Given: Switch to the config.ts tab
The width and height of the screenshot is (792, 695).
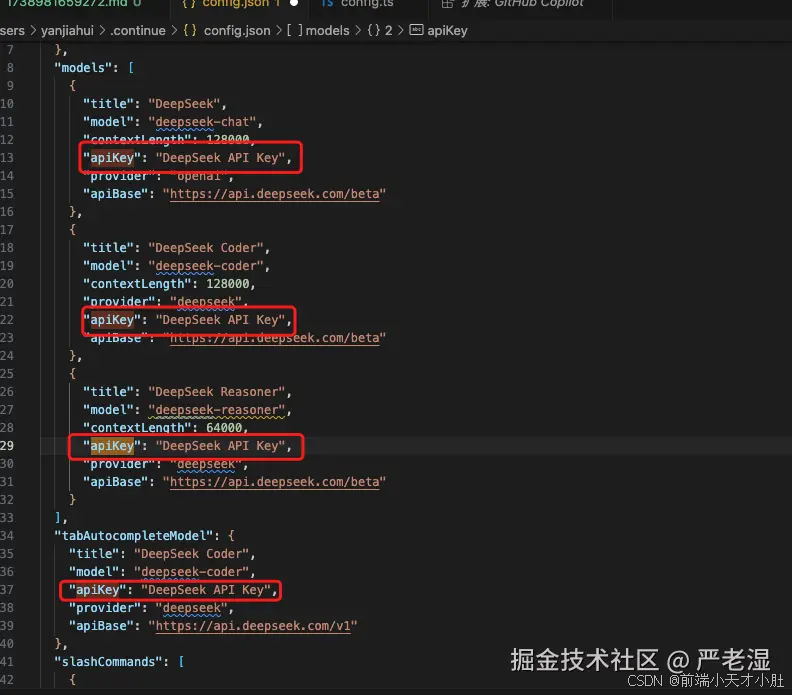Looking at the screenshot, I should pos(366,4).
